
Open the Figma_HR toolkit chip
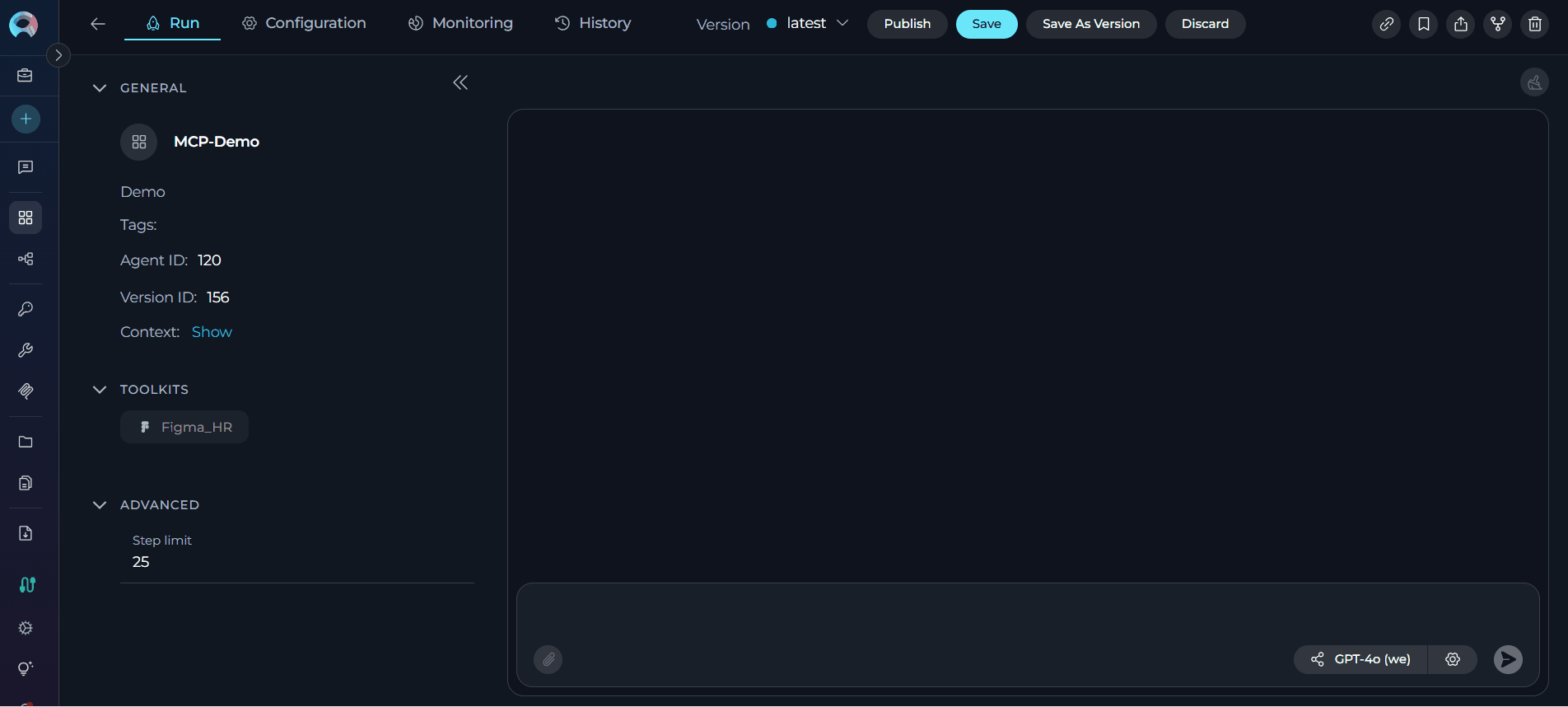184,427
